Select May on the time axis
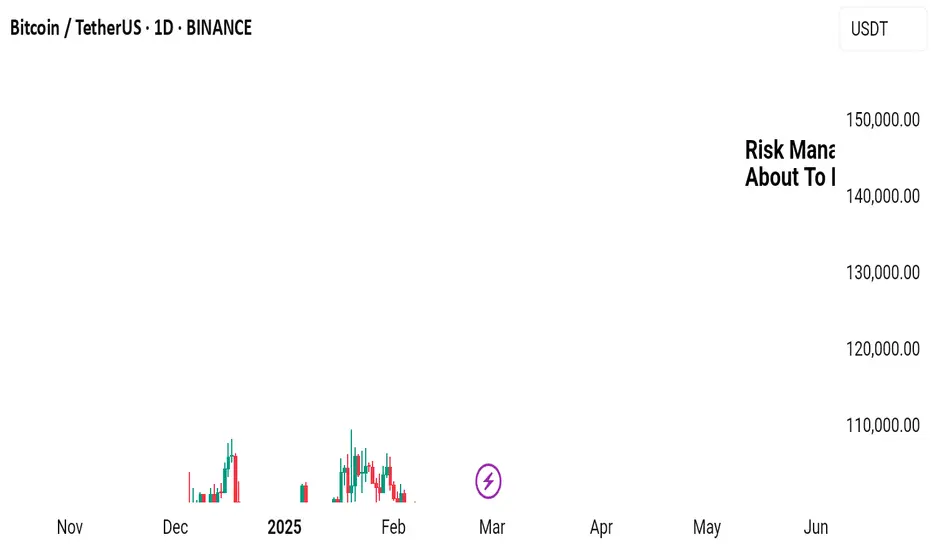This screenshot has width=932, height=550. [707, 527]
